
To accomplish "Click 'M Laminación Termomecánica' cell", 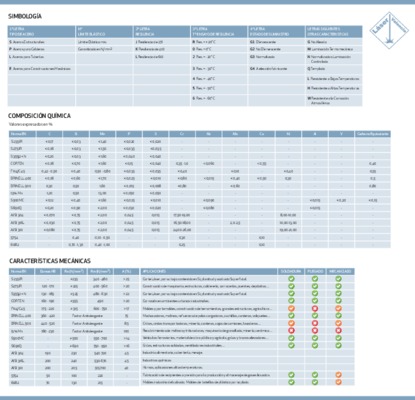I will coord(334,49).
